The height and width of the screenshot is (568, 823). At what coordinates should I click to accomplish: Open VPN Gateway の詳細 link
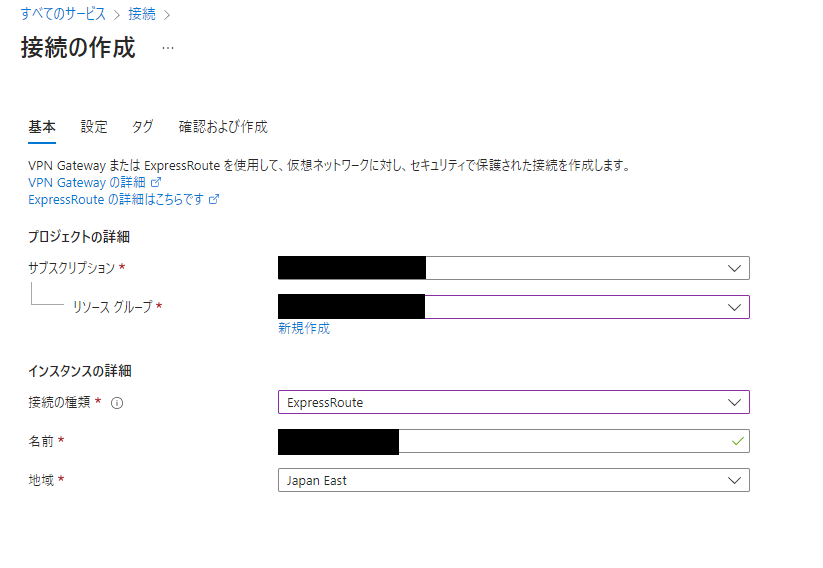point(87,182)
